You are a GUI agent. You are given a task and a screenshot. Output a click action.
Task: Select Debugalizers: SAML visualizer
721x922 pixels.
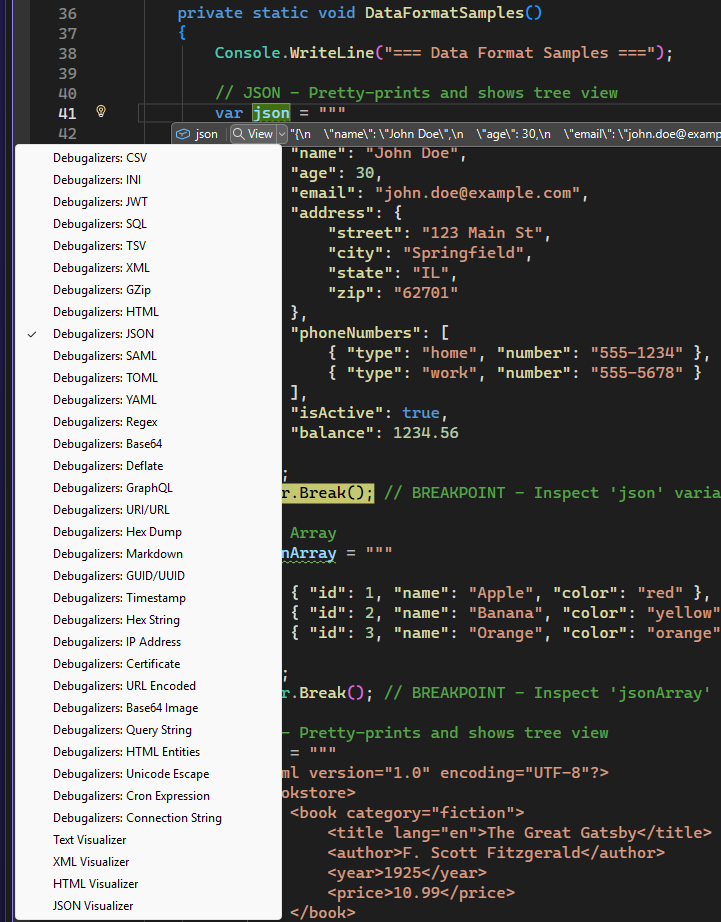click(148, 356)
